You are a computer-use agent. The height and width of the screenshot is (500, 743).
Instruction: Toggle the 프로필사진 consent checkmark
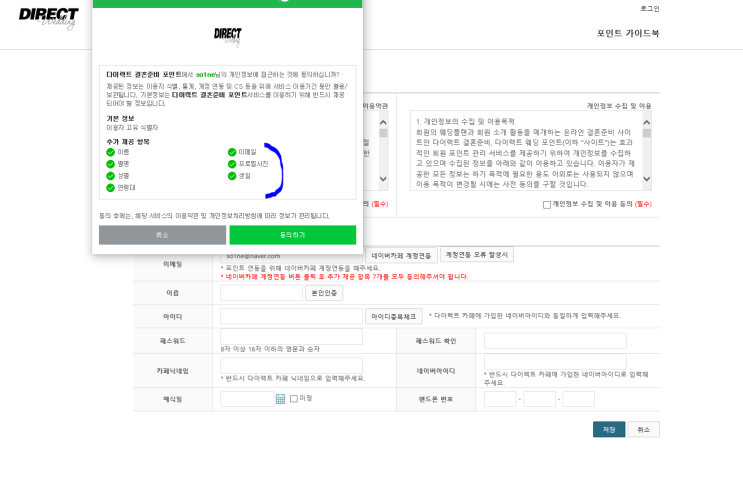coord(232,164)
